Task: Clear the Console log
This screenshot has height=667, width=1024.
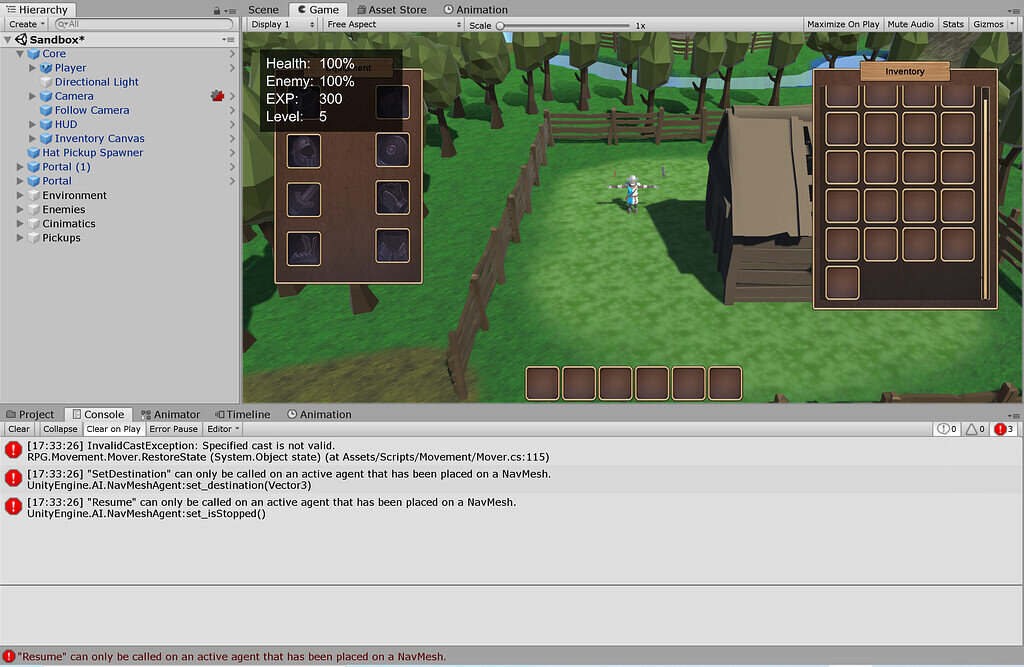Action: click(18, 428)
